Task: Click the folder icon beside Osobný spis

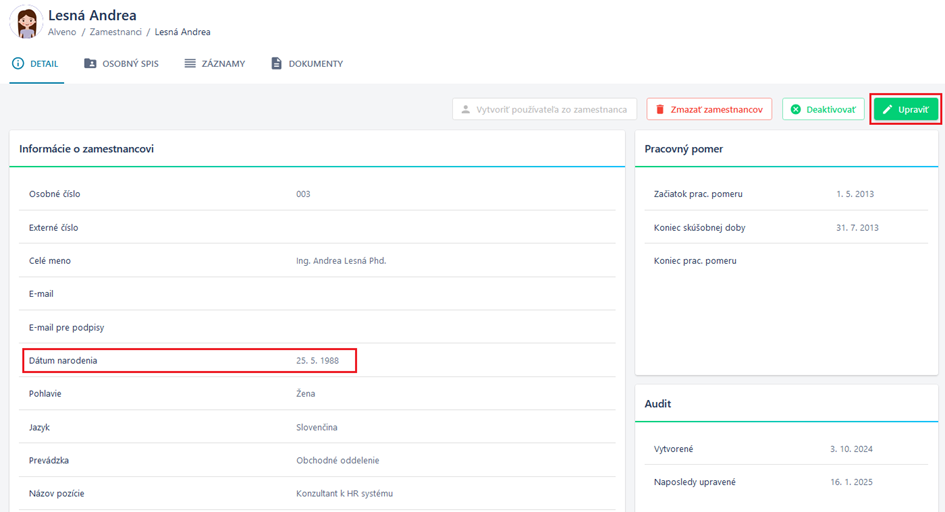Action: pos(90,63)
